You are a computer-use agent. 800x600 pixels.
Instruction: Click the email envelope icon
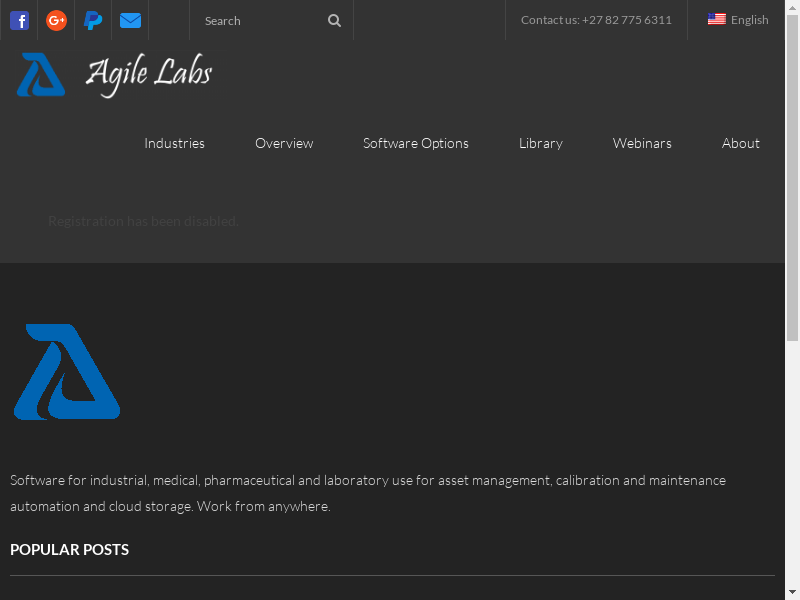[130, 20]
